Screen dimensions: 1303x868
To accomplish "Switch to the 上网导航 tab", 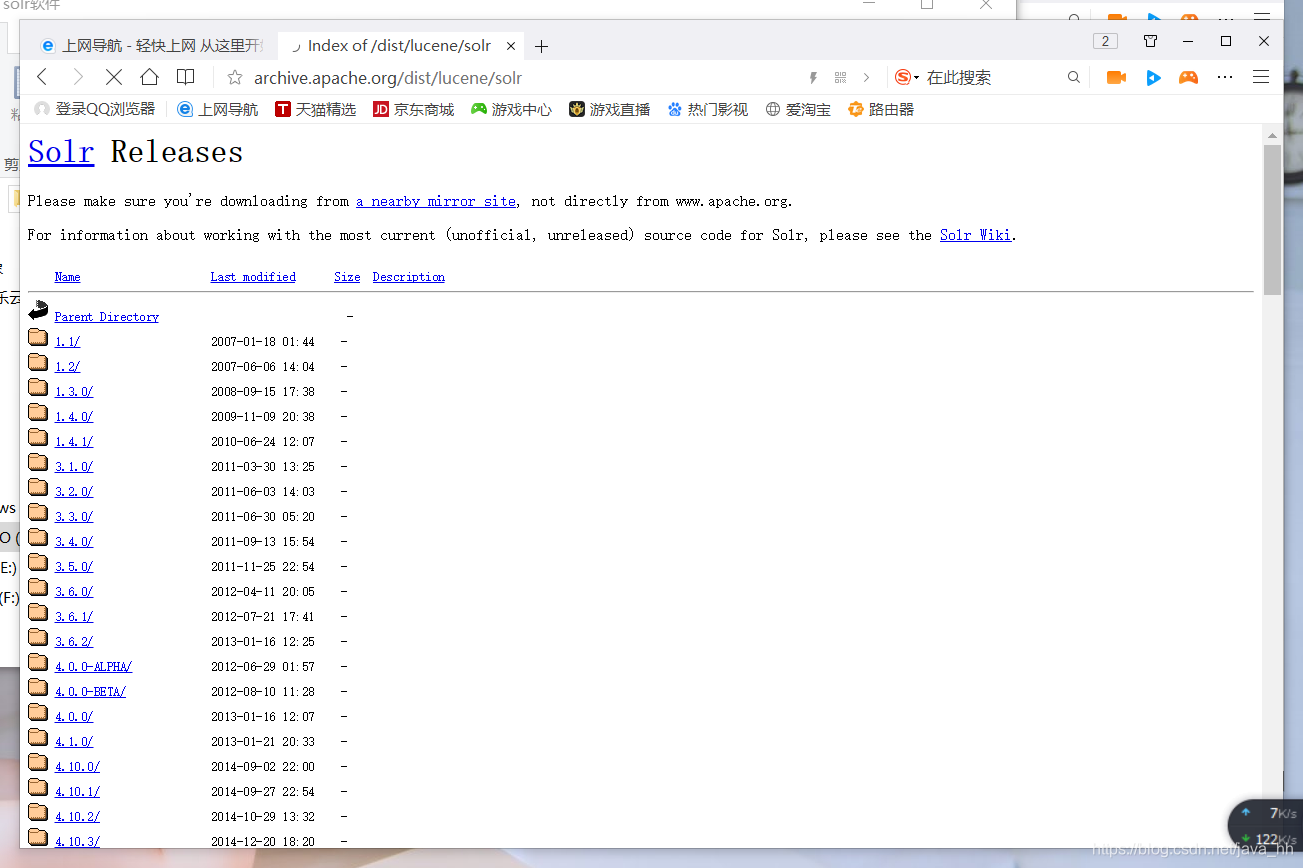I will point(153,46).
